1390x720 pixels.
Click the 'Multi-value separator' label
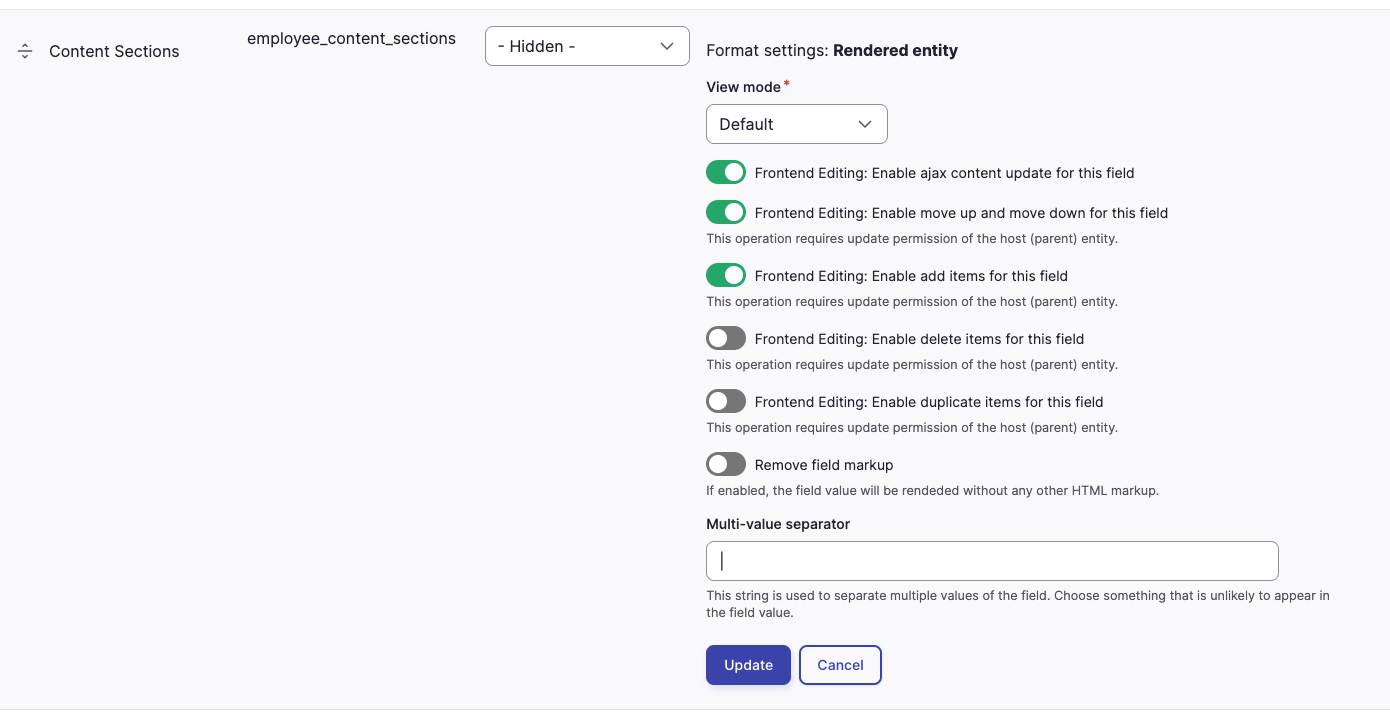point(778,524)
